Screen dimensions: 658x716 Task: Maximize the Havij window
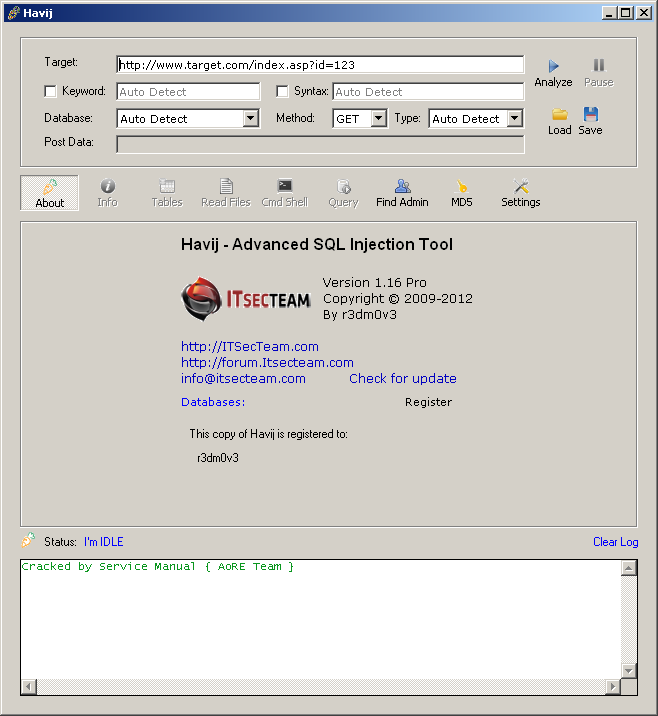(626, 13)
